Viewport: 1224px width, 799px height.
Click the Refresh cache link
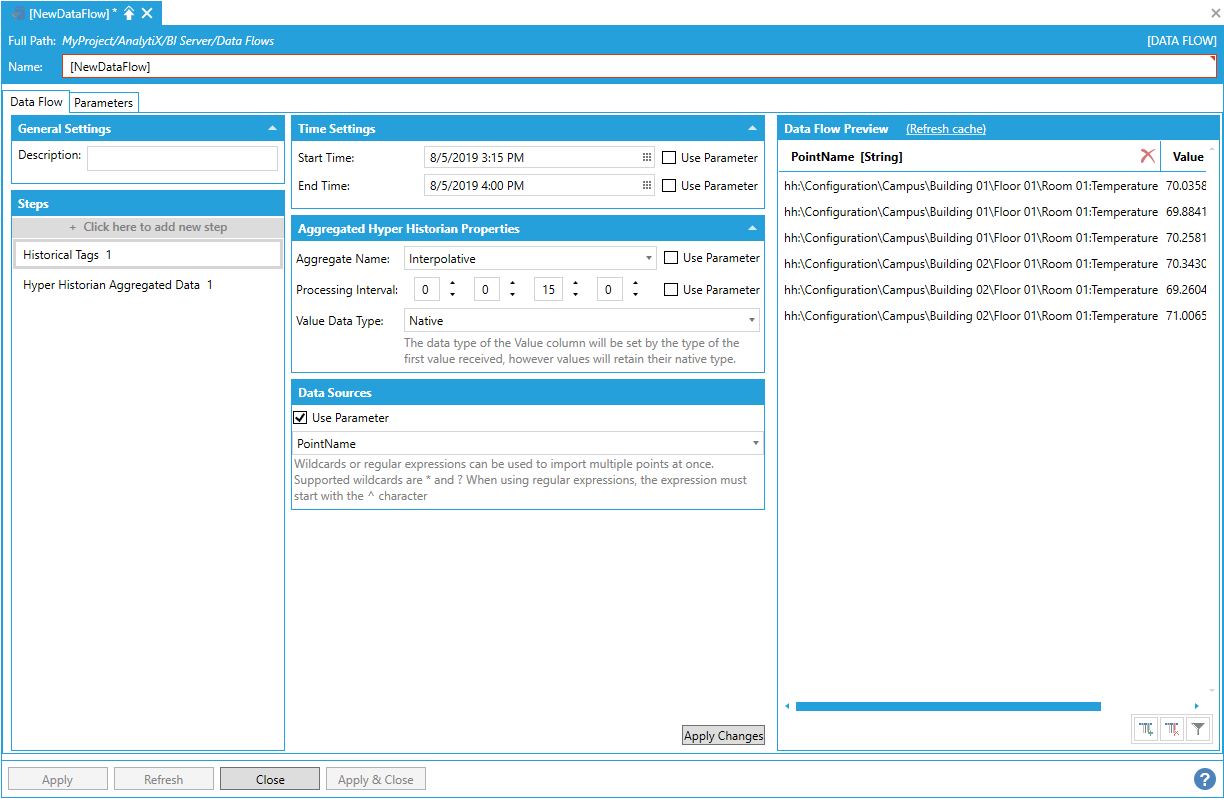coord(945,129)
